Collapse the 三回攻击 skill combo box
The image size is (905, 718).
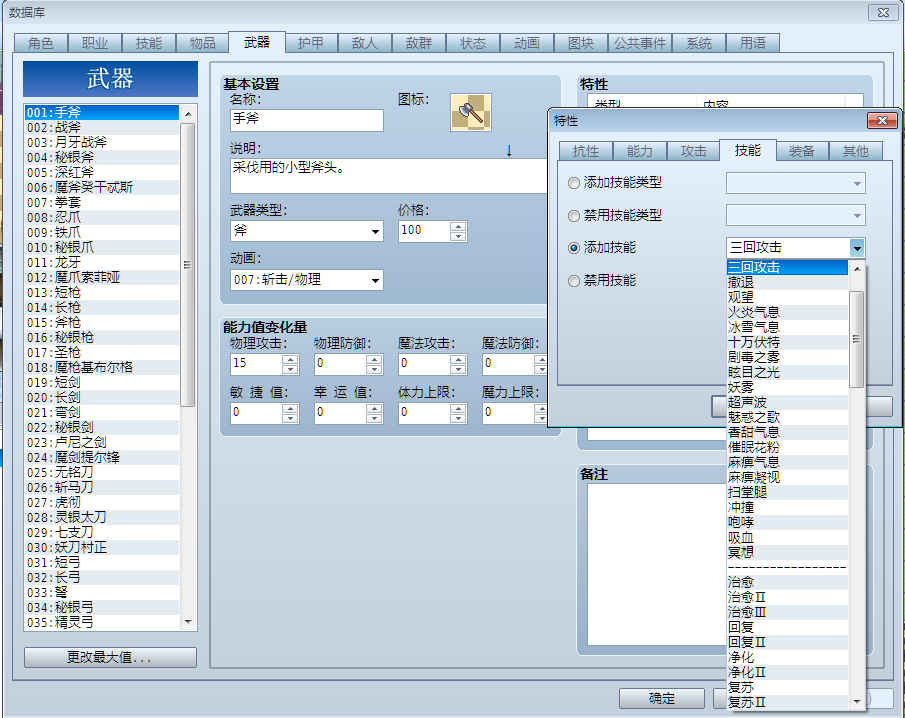[857, 248]
